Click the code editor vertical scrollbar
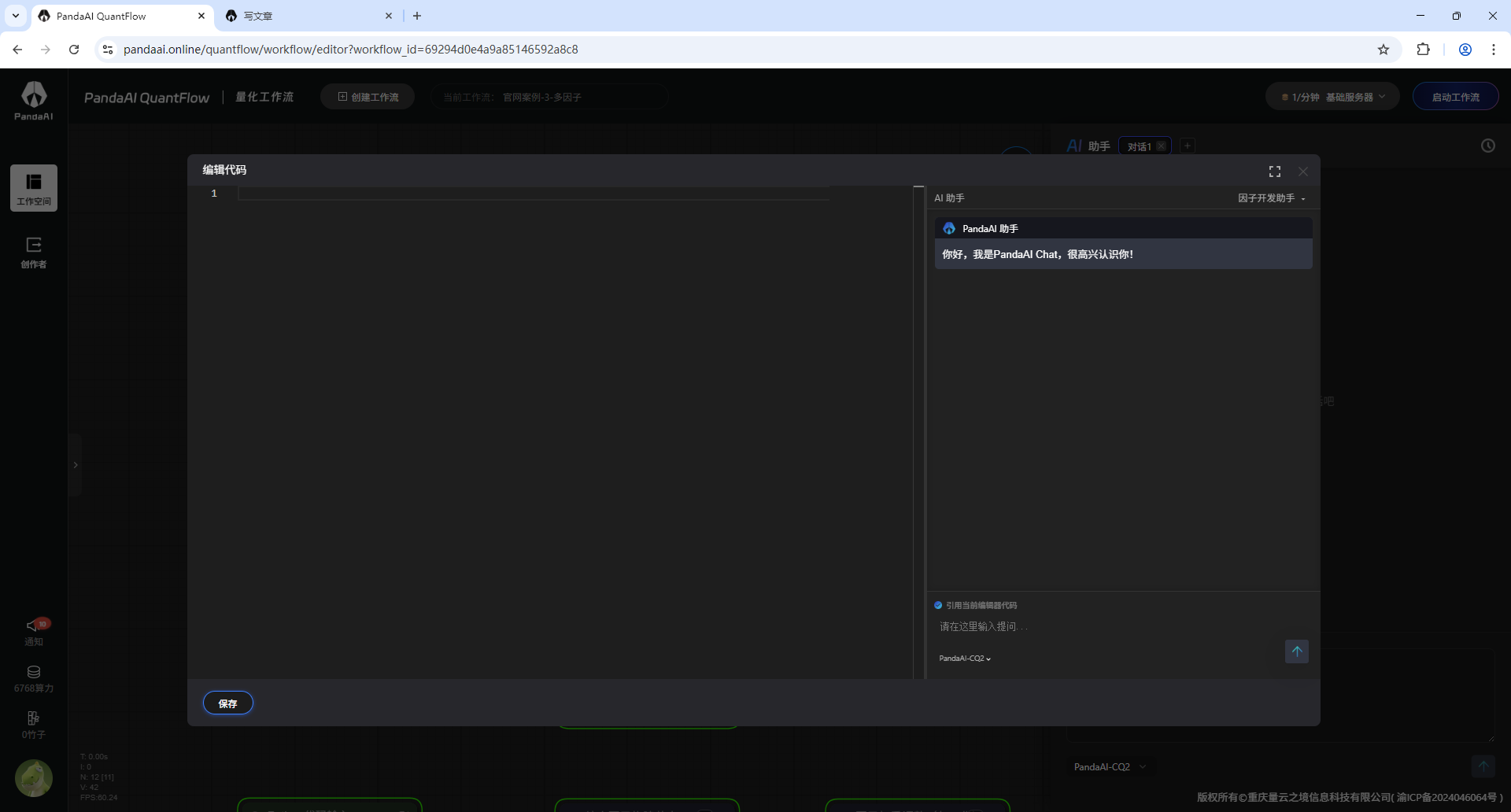Image resolution: width=1511 pixels, height=812 pixels. pyautogui.click(x=918, y=432)
